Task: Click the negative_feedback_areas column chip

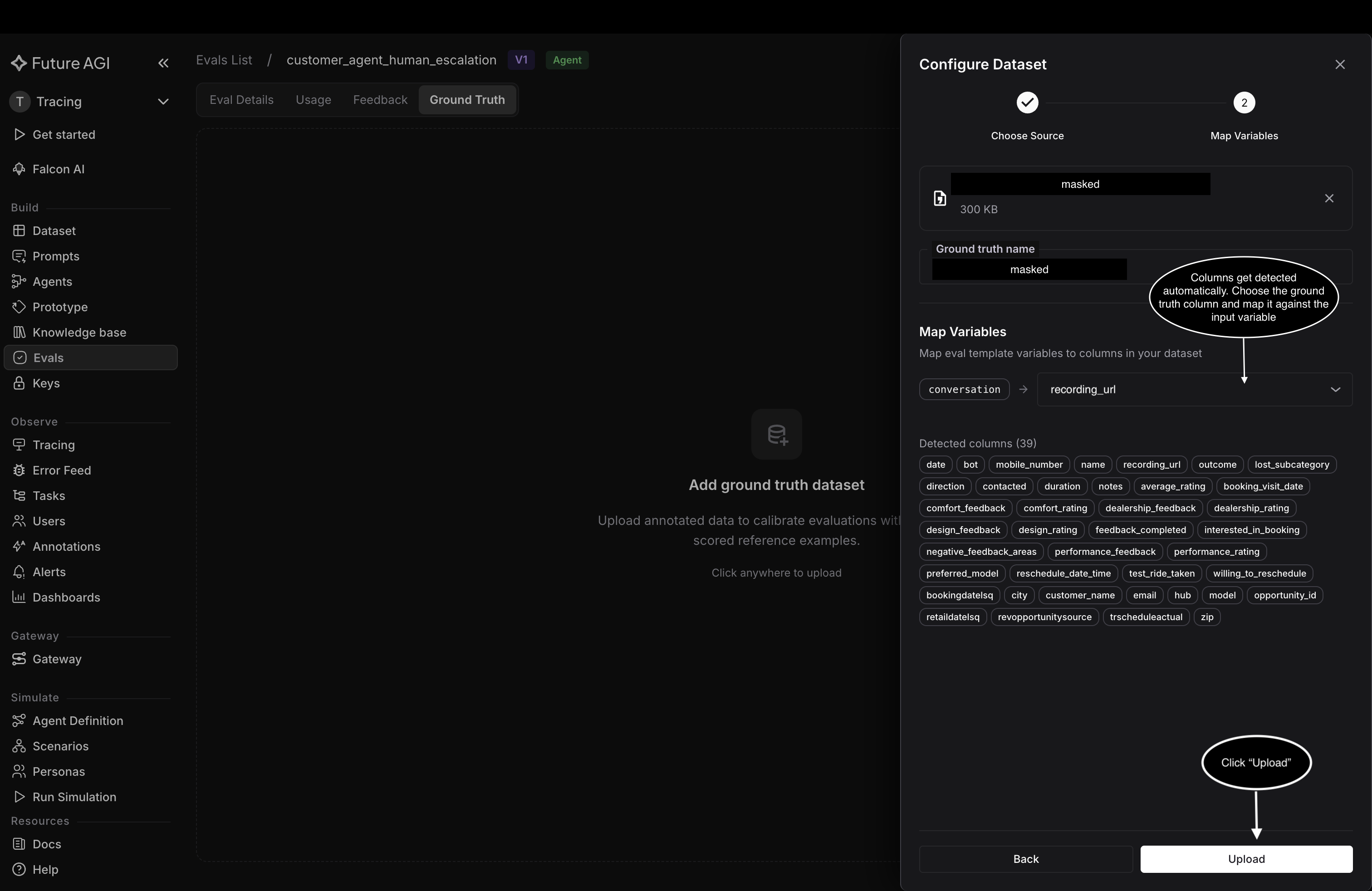Action: [981, 552]
